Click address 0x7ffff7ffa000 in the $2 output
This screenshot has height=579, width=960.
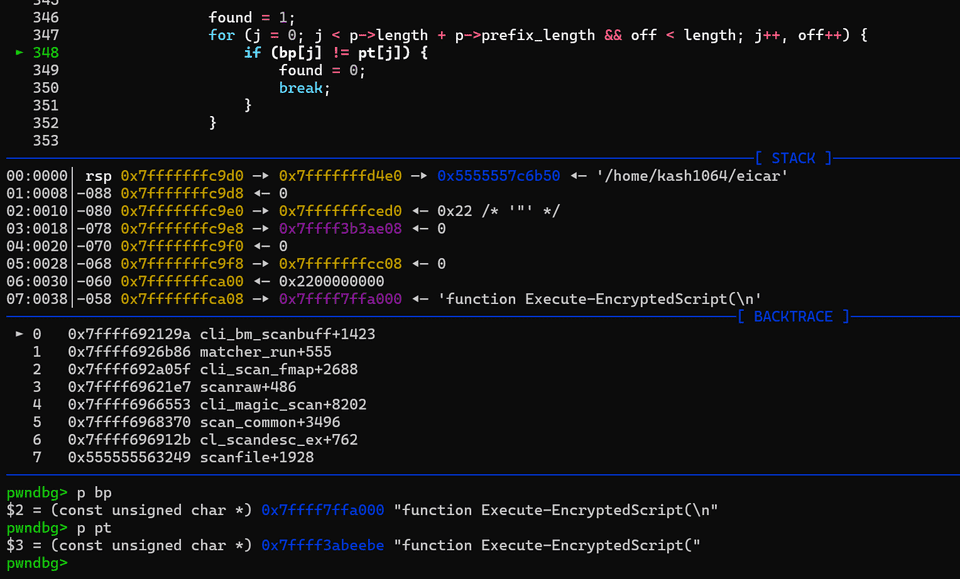(321, 510)
